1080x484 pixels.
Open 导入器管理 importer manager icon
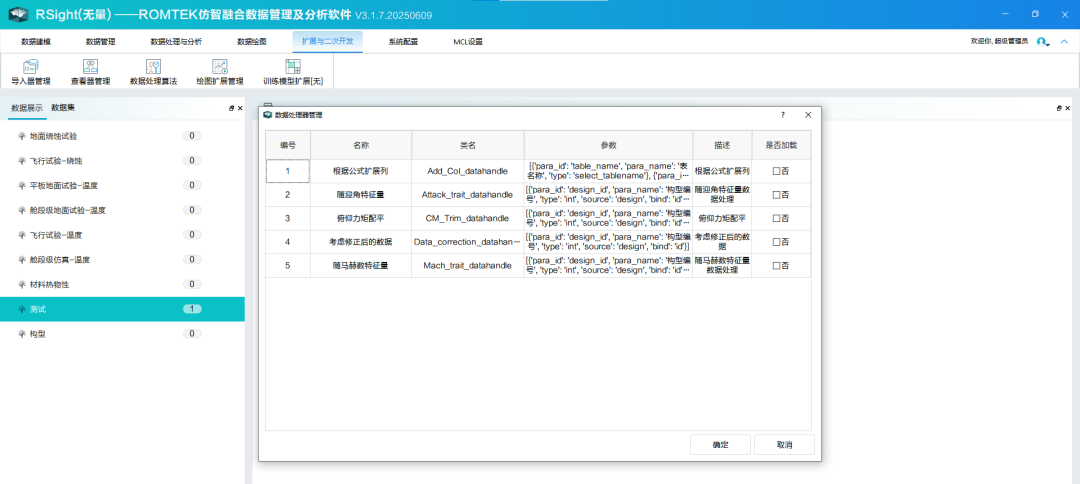point(30,66)
